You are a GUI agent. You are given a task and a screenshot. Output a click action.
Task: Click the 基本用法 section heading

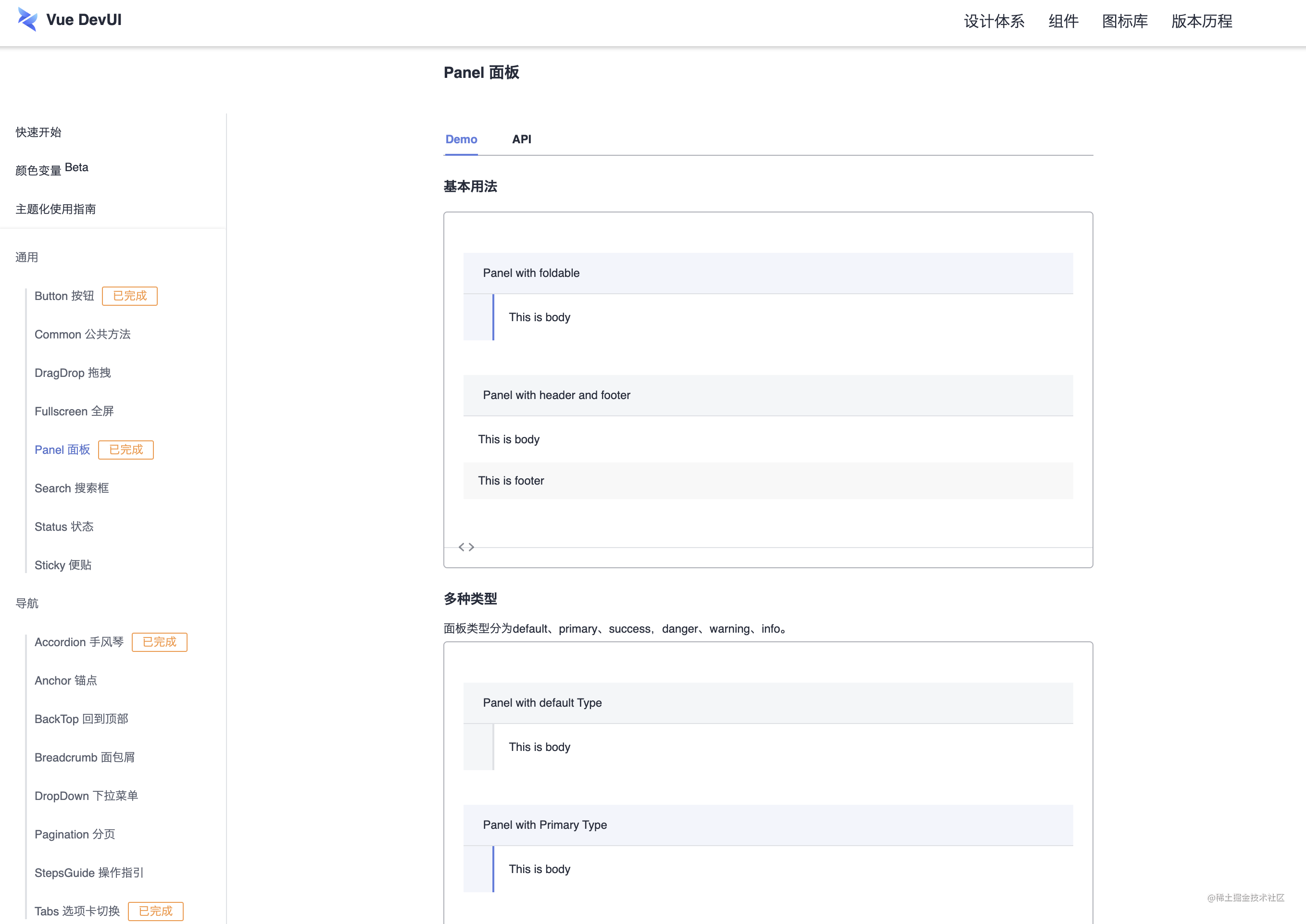tap(470, 187)
